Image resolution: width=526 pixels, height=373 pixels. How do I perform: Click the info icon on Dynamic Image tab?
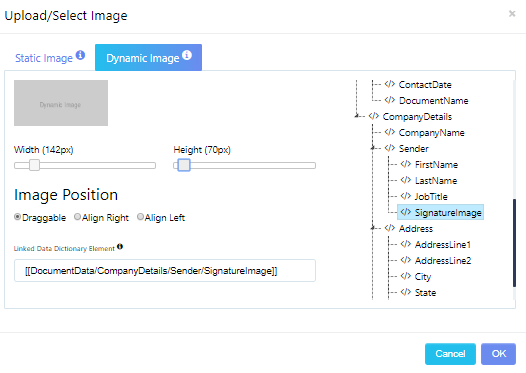pyautogui.click(x=187, y=55)
